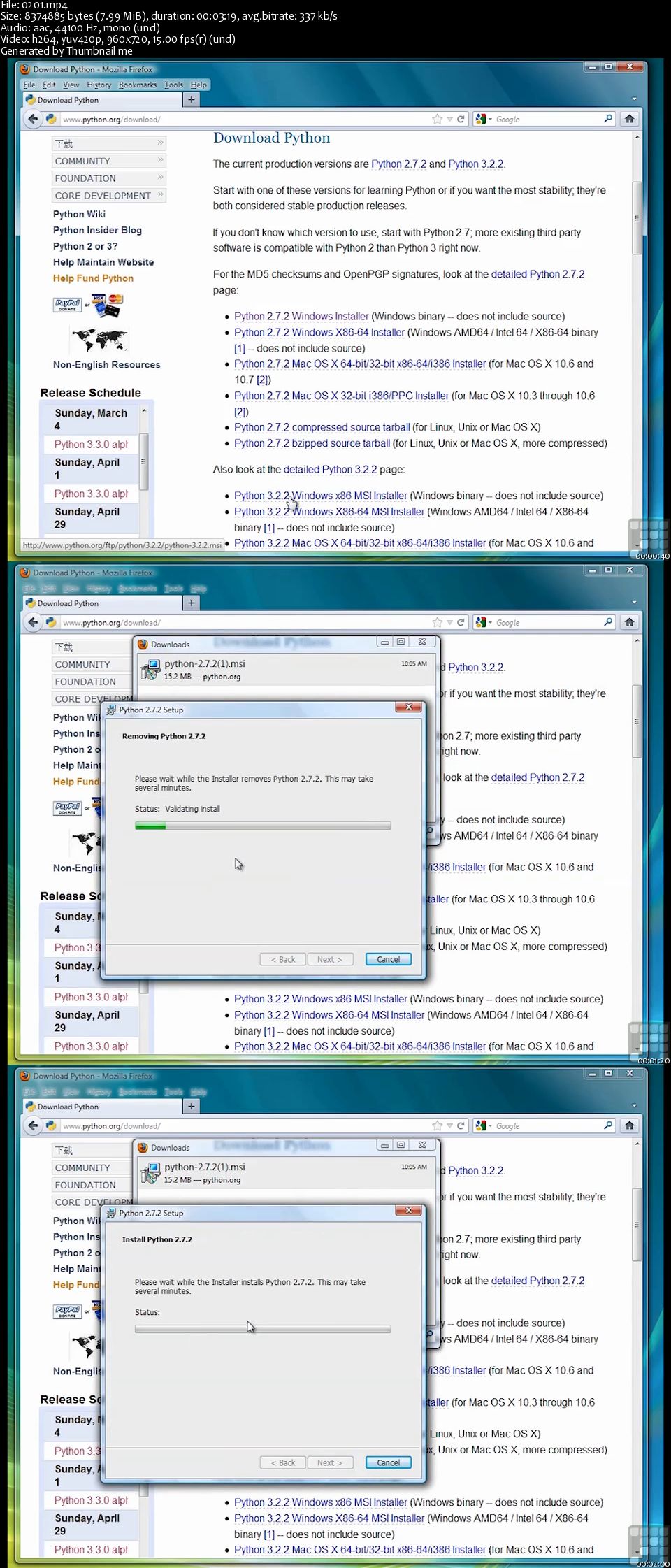Open Python 2 or 3? sidebar link
Screen dimensions: 671x1568
(x=85, y=246)
